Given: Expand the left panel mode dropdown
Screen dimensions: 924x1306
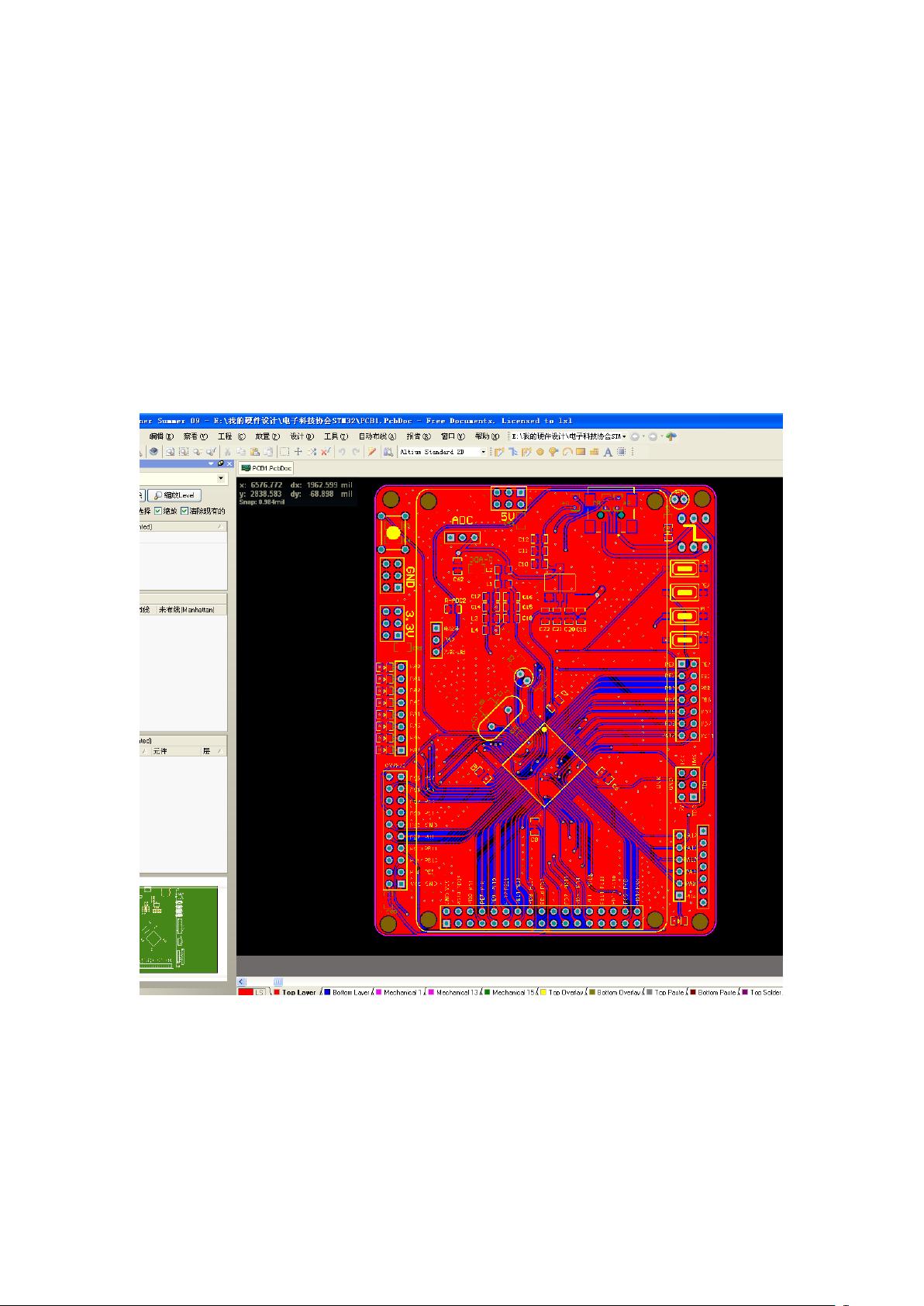Looking at the screenshot, I should (x=221, y=479).
